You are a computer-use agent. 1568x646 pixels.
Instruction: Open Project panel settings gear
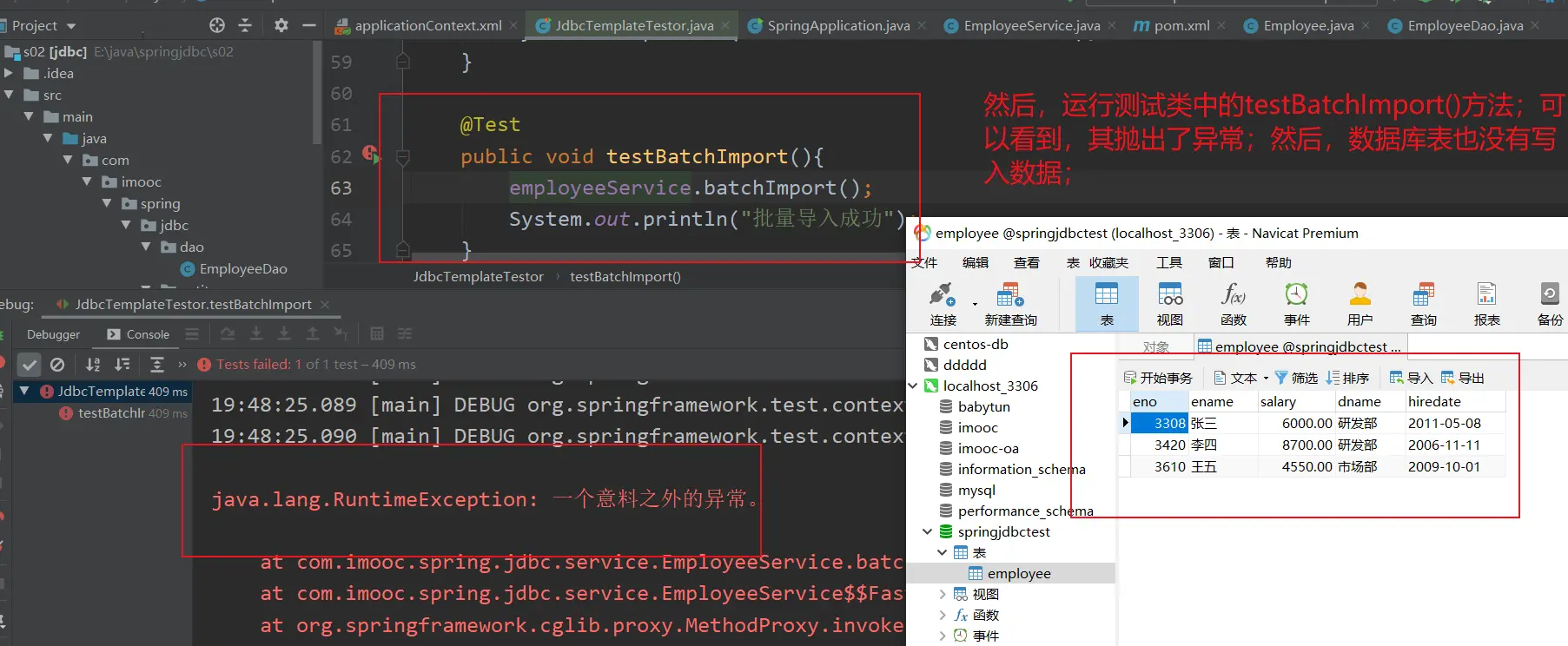click(x=281, y=25)
